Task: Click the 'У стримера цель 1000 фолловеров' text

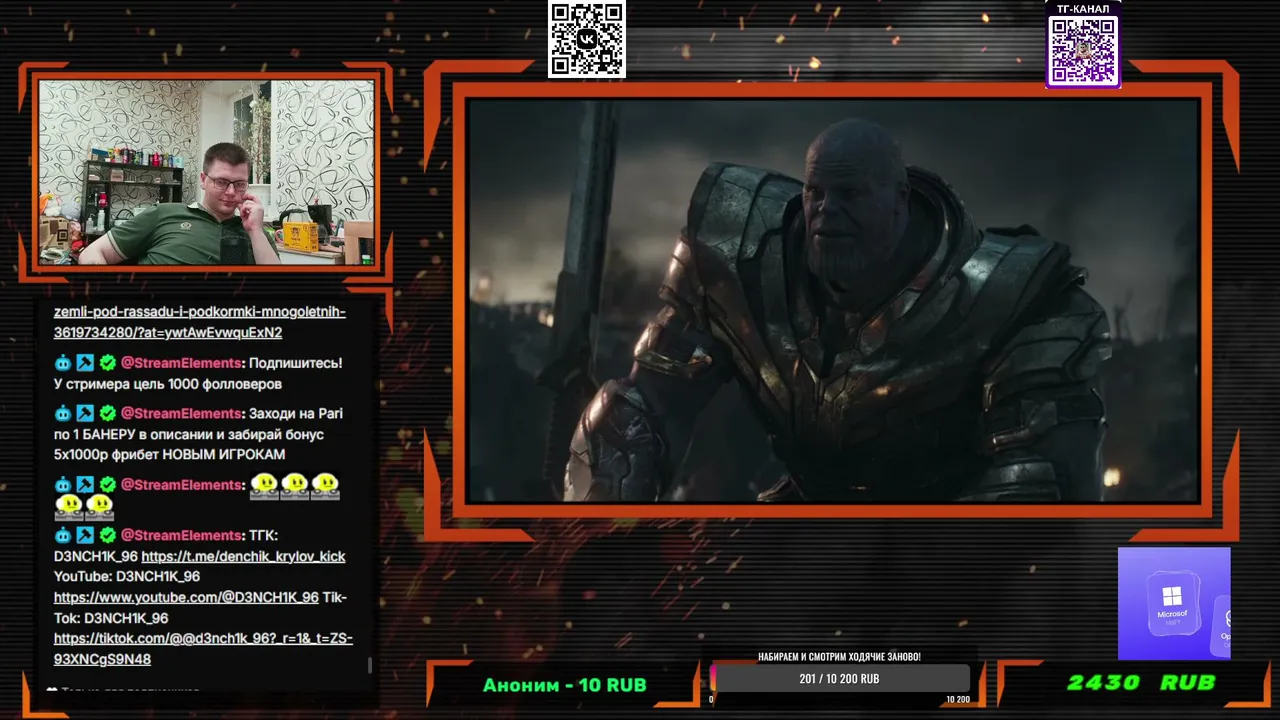Action: coord(168,384)
